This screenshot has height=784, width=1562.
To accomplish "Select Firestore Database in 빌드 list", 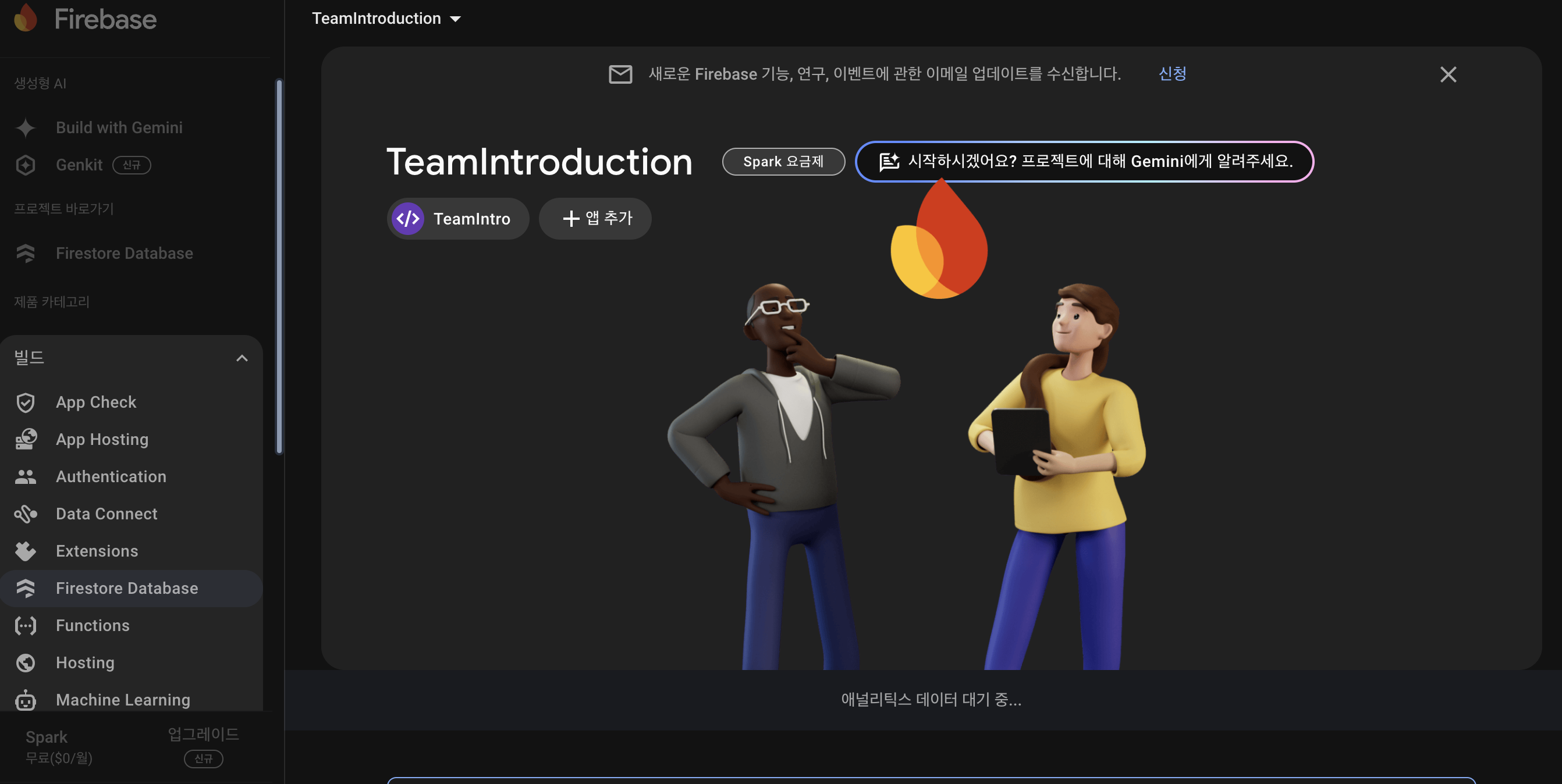I will 127,589.
